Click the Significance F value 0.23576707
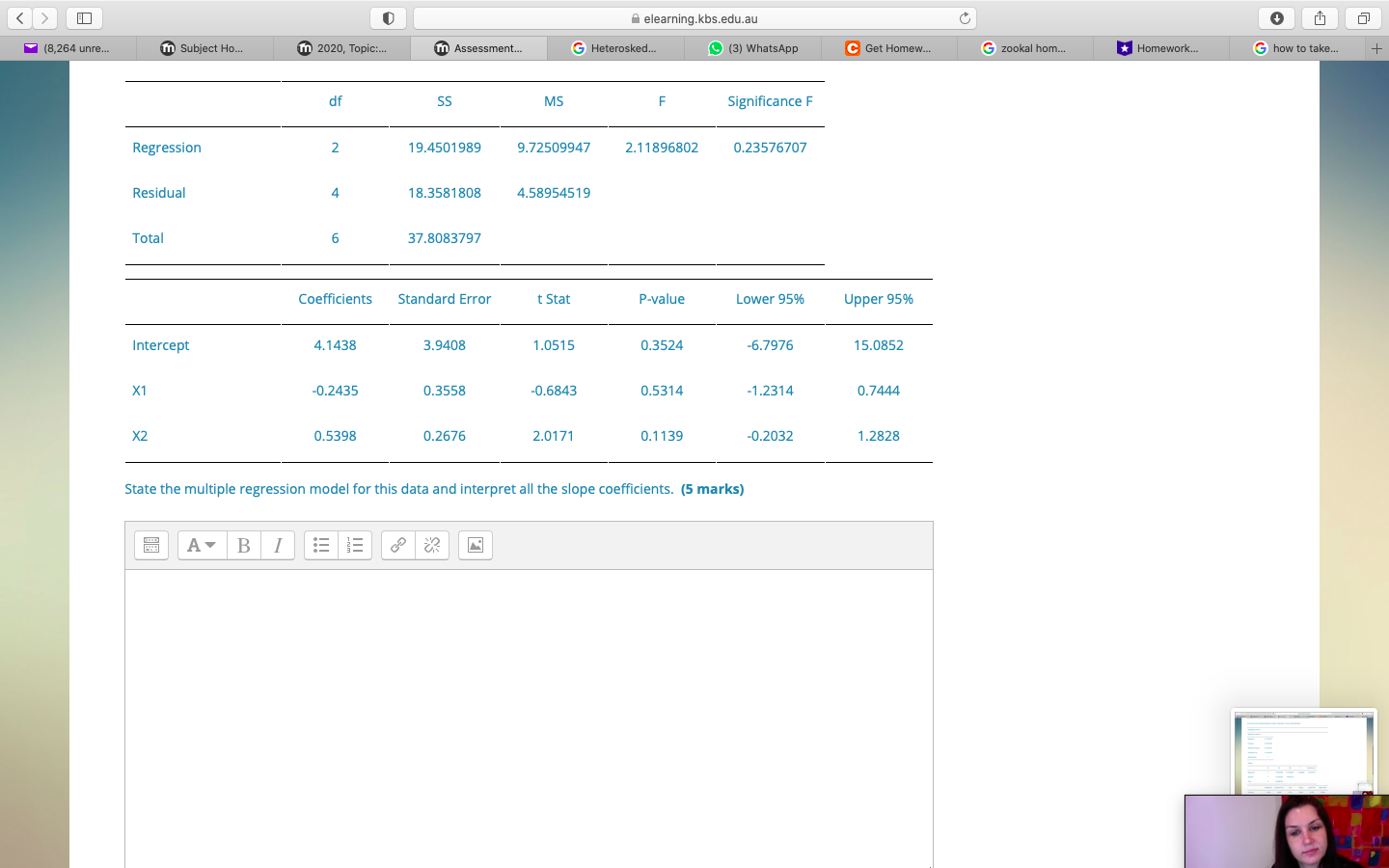1389x868 pixels. point(770,148)
